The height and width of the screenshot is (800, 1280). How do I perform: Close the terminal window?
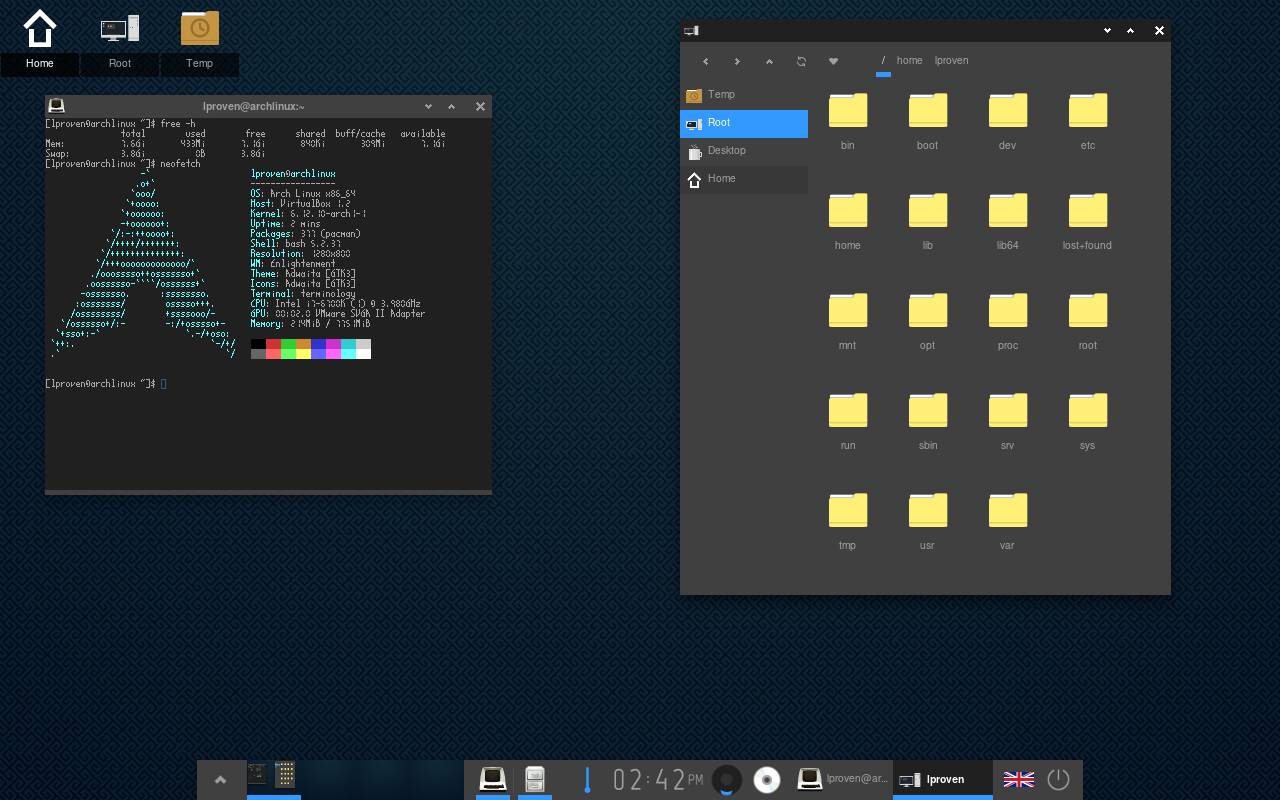(480, 106)
